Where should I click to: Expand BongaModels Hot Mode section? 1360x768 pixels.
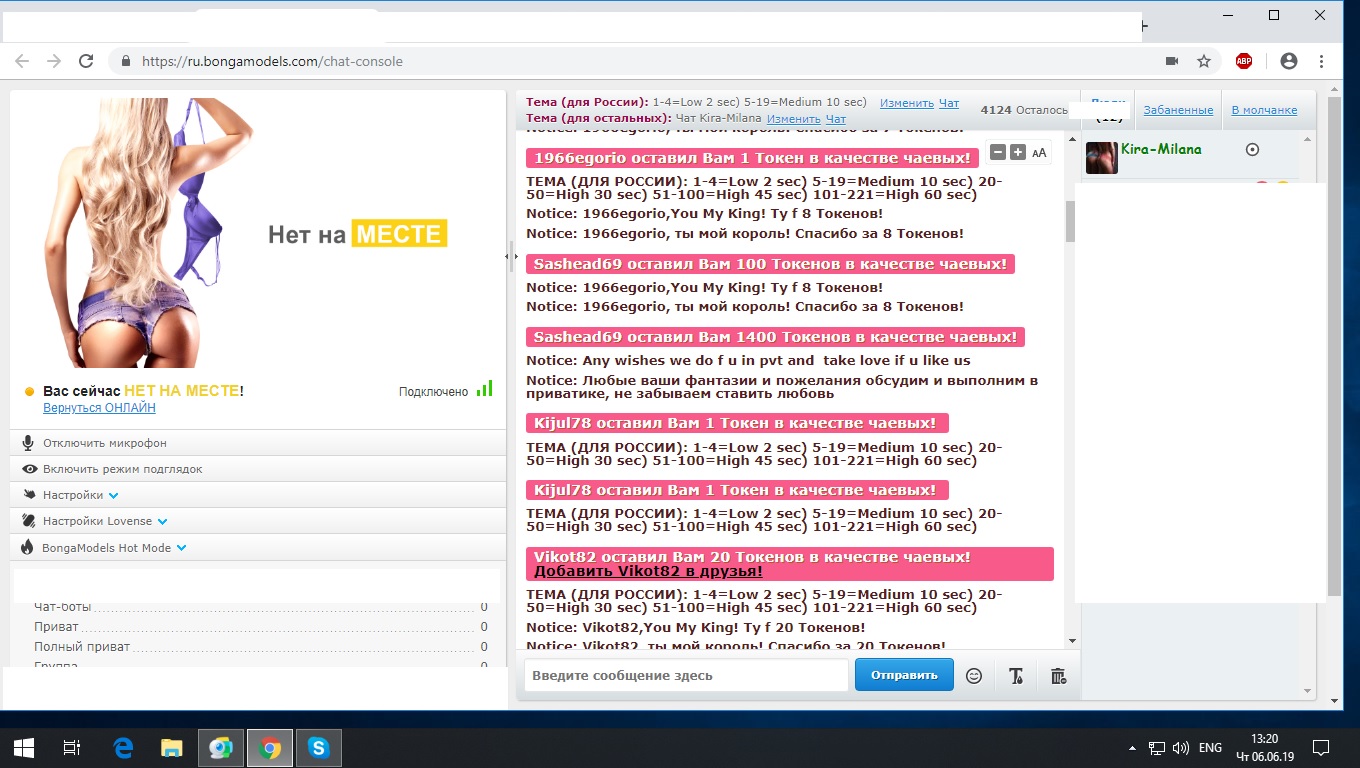pyautogui.click(x=113, y=548)
